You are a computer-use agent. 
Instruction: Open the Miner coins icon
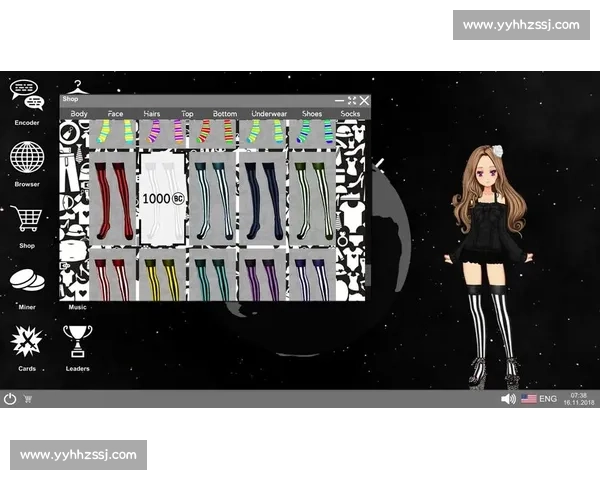27,281
